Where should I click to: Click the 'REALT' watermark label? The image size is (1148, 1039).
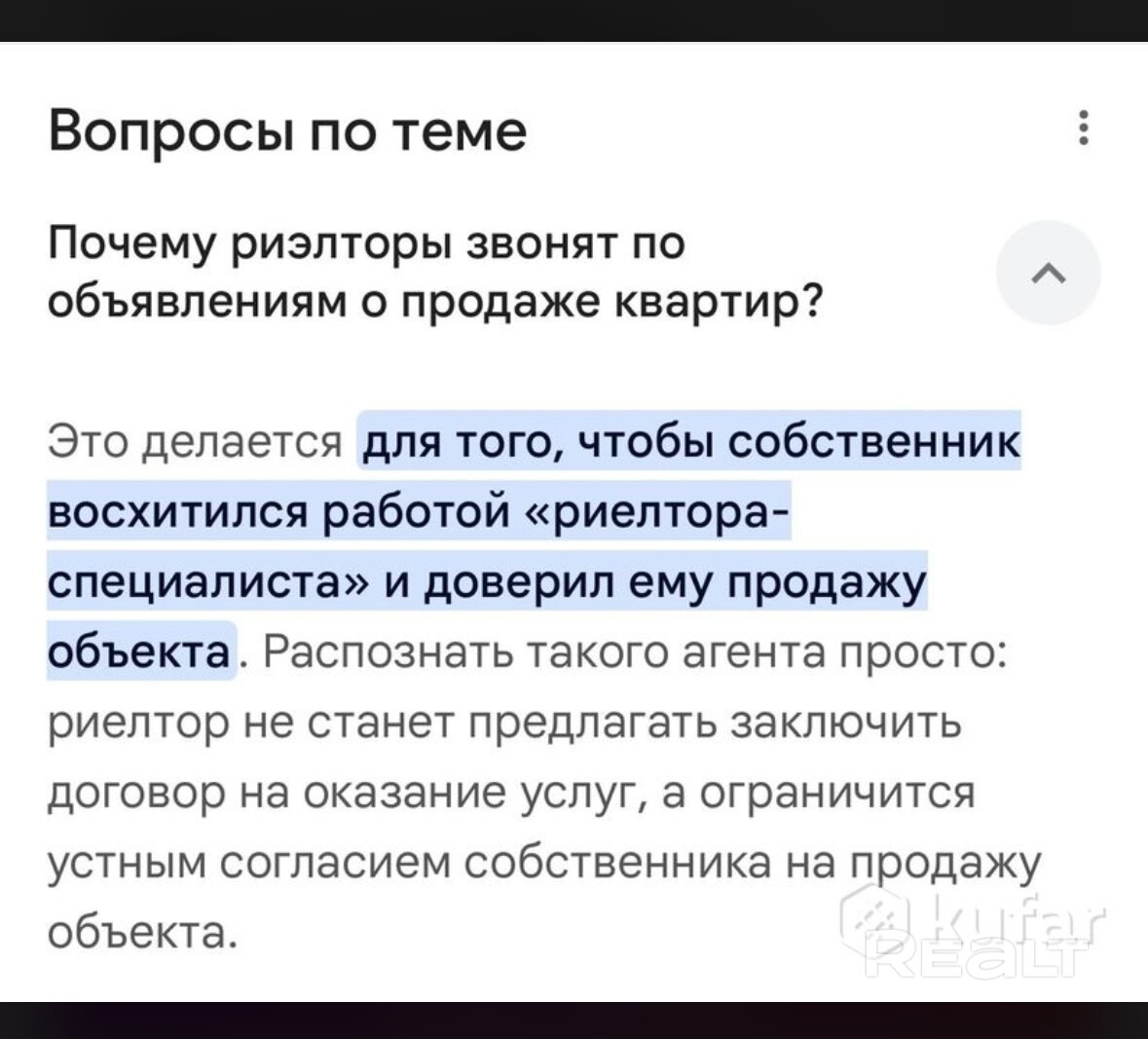point(975,959)
